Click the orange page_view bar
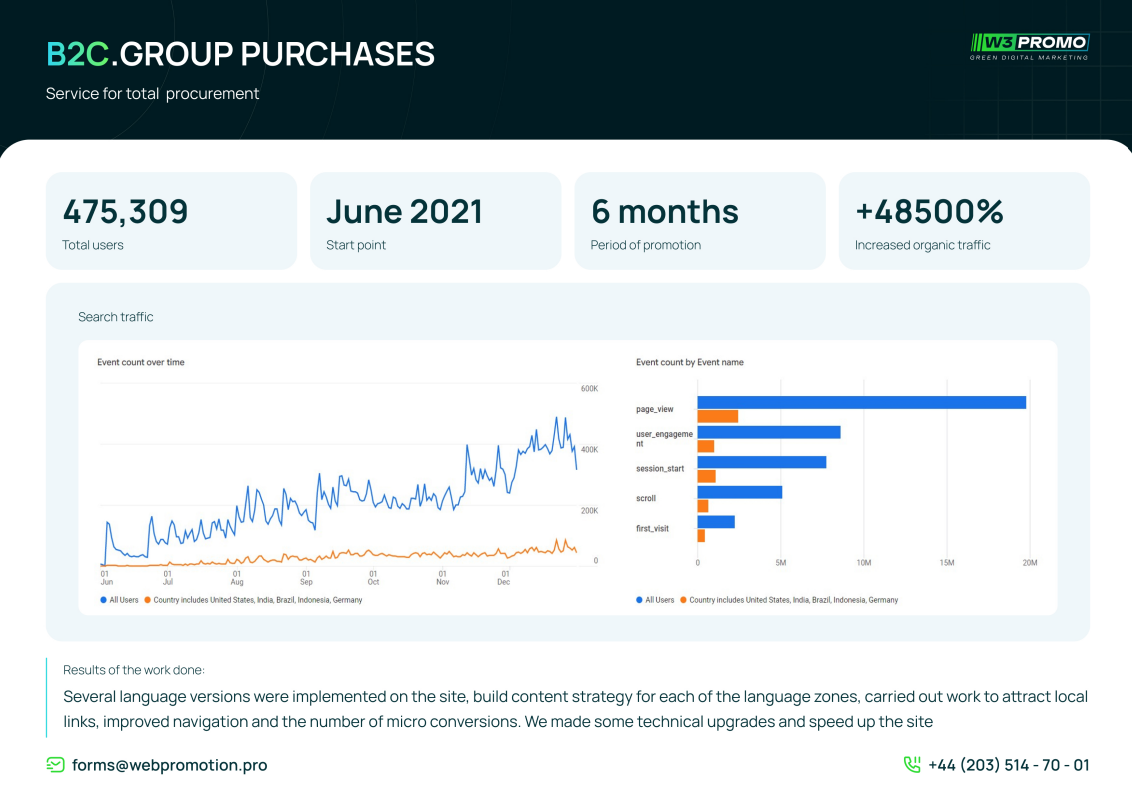This screenshot has height=806, width=1132. (717, 416)
